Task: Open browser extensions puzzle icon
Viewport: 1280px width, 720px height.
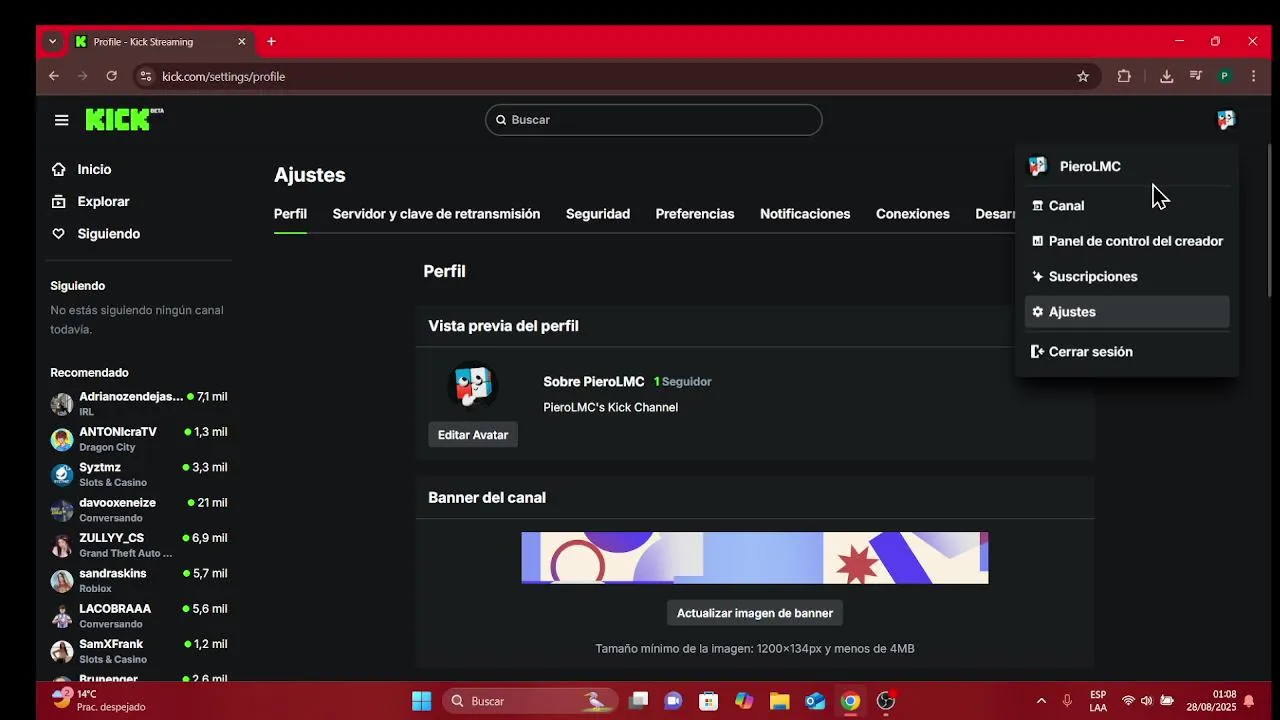Action: coord(1124,76)
